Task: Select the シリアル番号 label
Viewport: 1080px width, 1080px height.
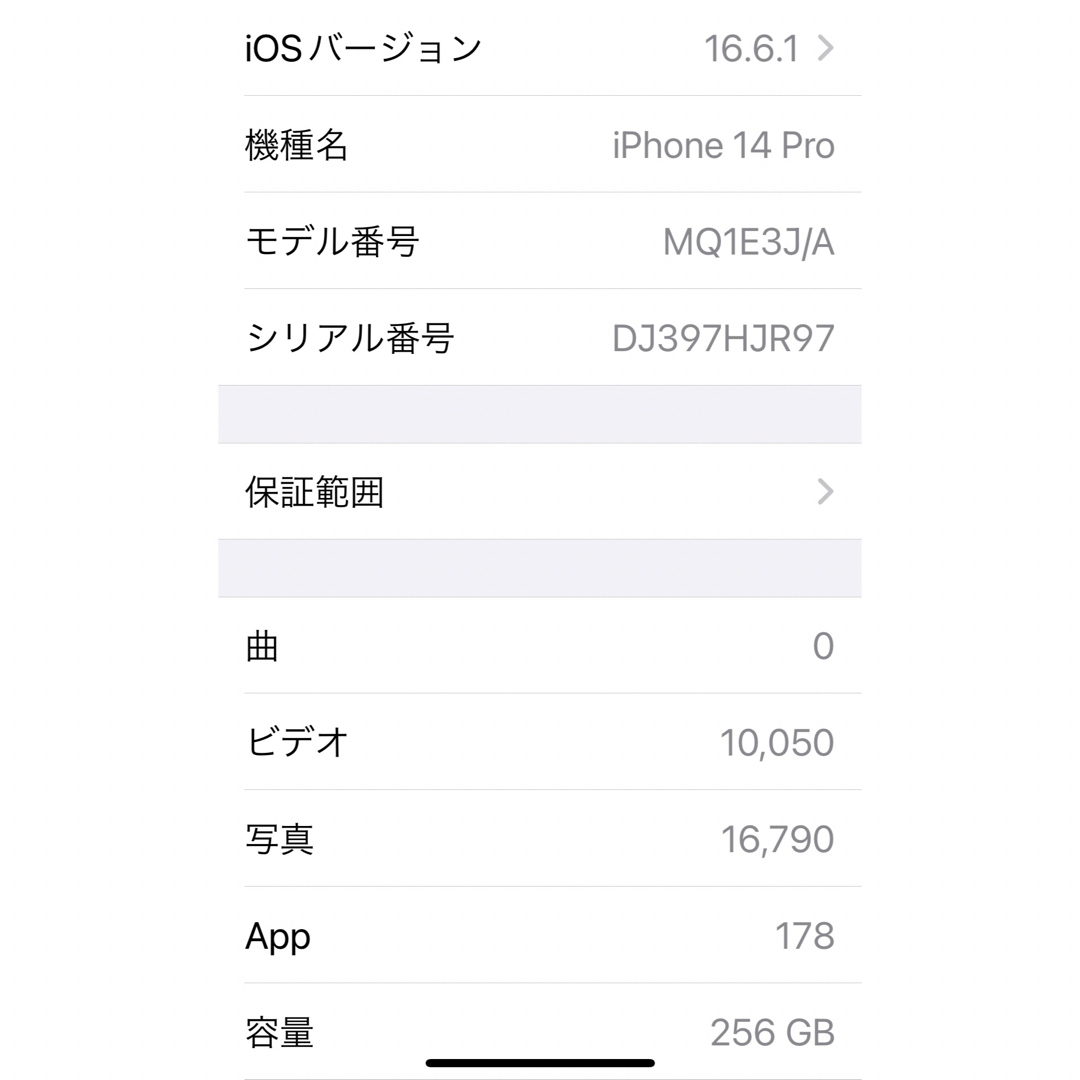Action: point(349,338)
